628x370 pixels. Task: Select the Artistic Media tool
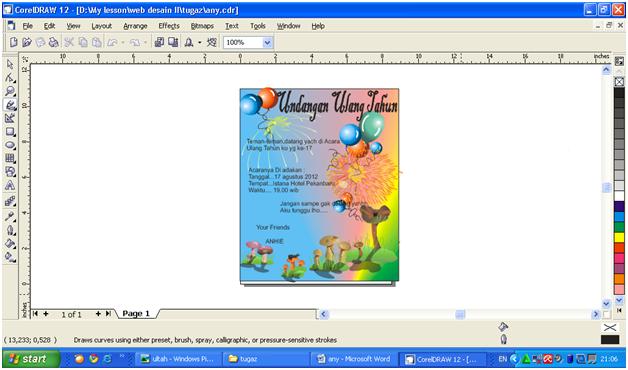coord(10,105)
